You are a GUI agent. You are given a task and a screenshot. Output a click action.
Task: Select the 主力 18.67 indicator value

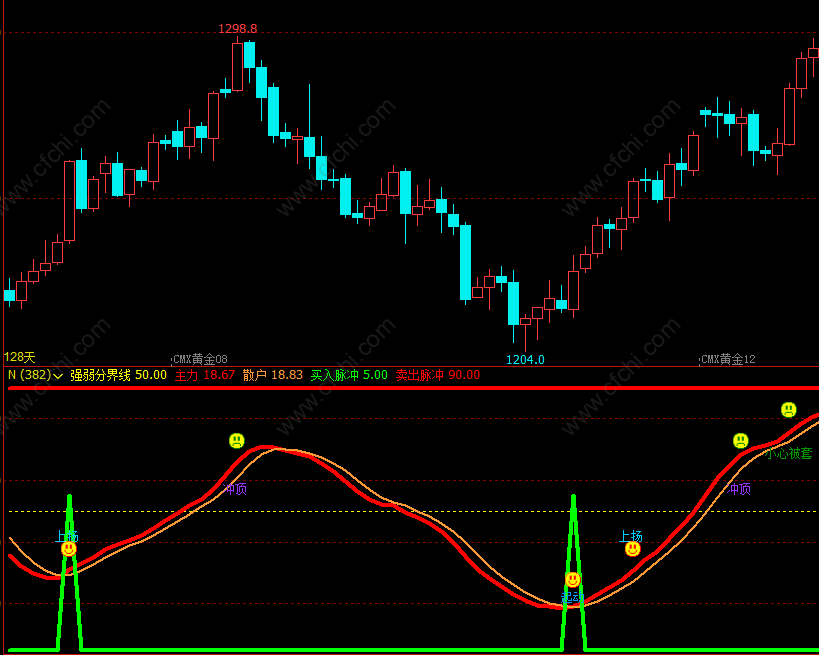click(x=205, y=375)
